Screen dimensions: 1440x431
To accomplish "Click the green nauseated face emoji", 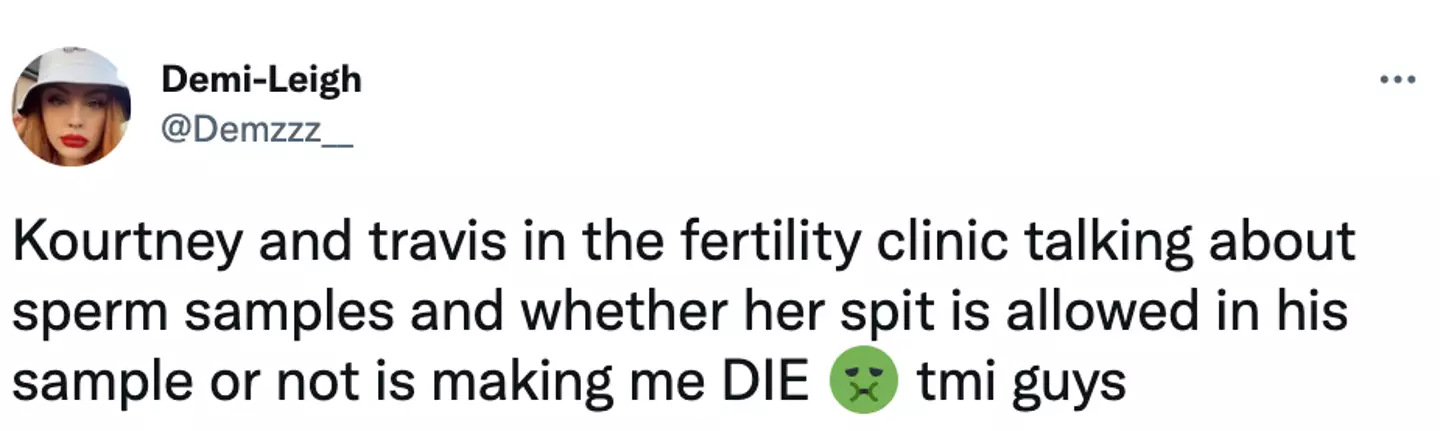I will [x=865, y=381].
